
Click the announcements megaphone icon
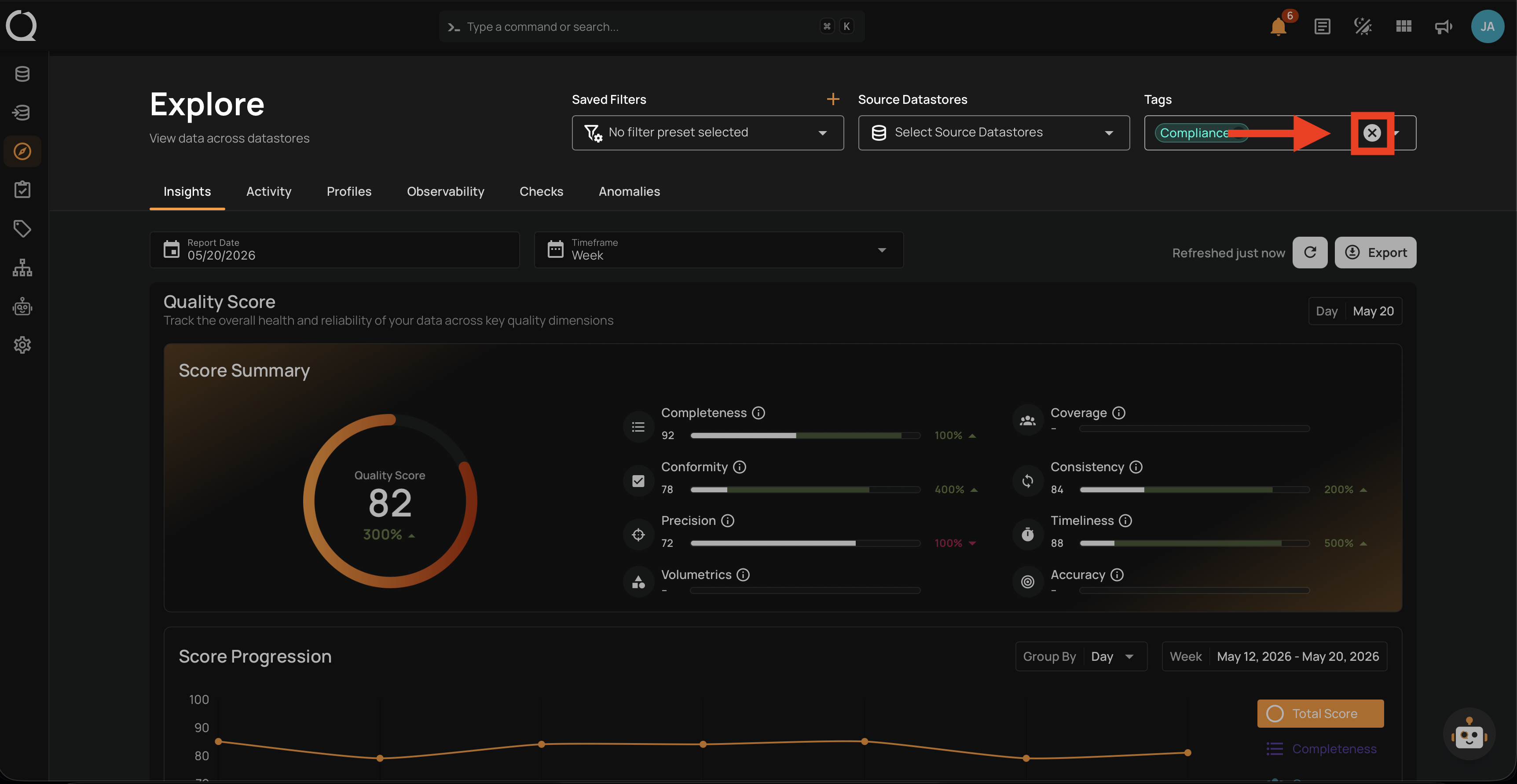(x=1444, y=26)
